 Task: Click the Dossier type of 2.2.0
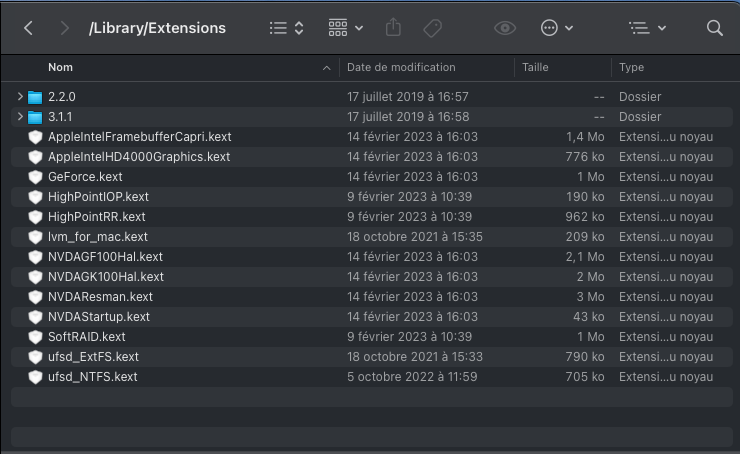(640, 97)
